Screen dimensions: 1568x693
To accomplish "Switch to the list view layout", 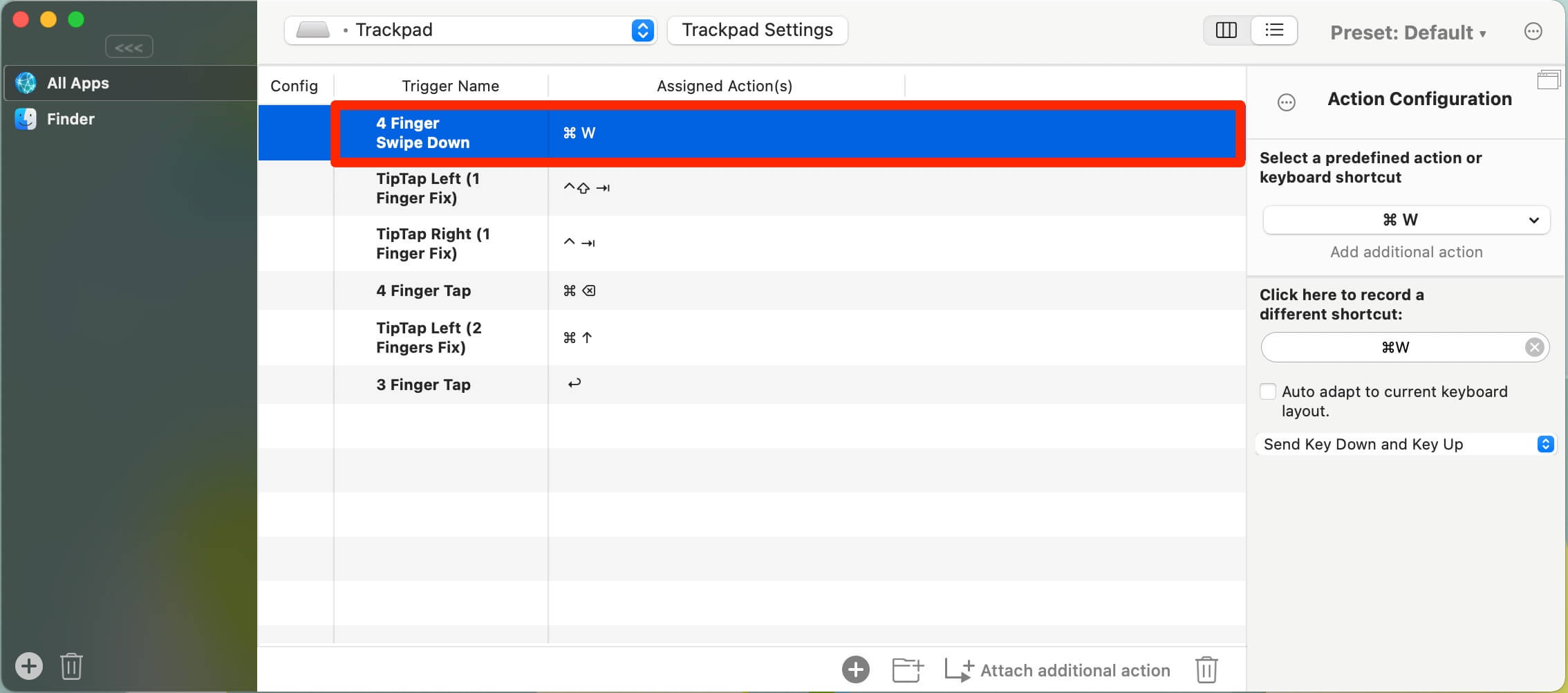I will tap(1274, 30).
